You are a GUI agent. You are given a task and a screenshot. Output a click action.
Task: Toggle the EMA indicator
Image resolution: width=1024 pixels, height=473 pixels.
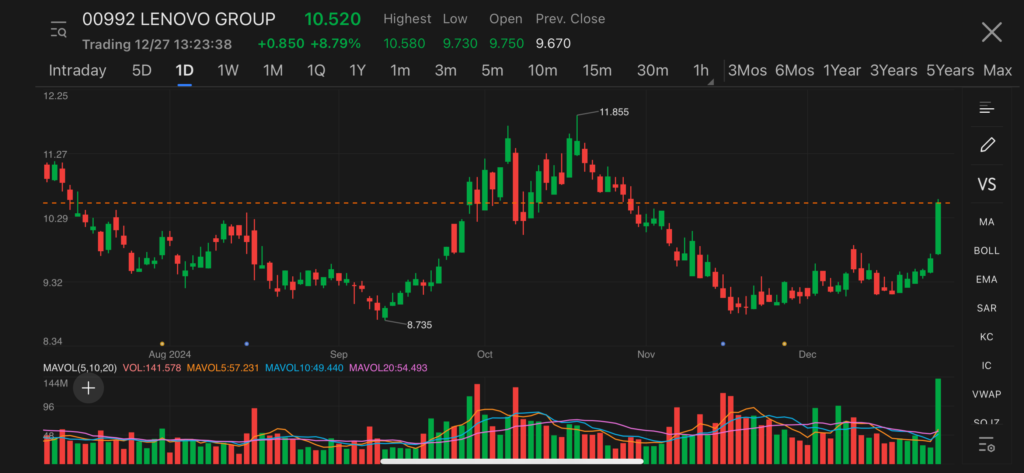[987, 279]
